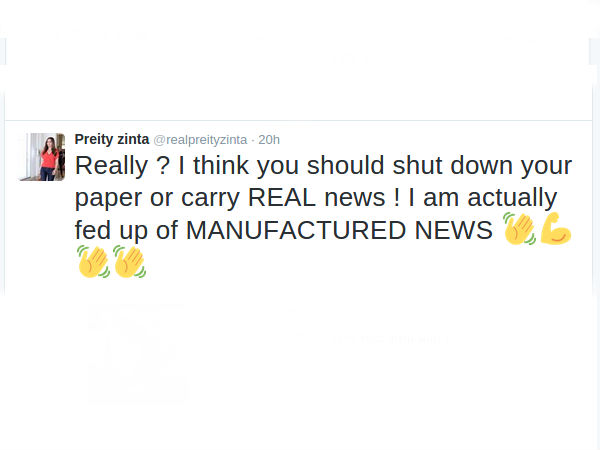Click the waving hand emoji after "NEWS"
The height and width of the screenshot is (450, 600).
coord(519,229)
